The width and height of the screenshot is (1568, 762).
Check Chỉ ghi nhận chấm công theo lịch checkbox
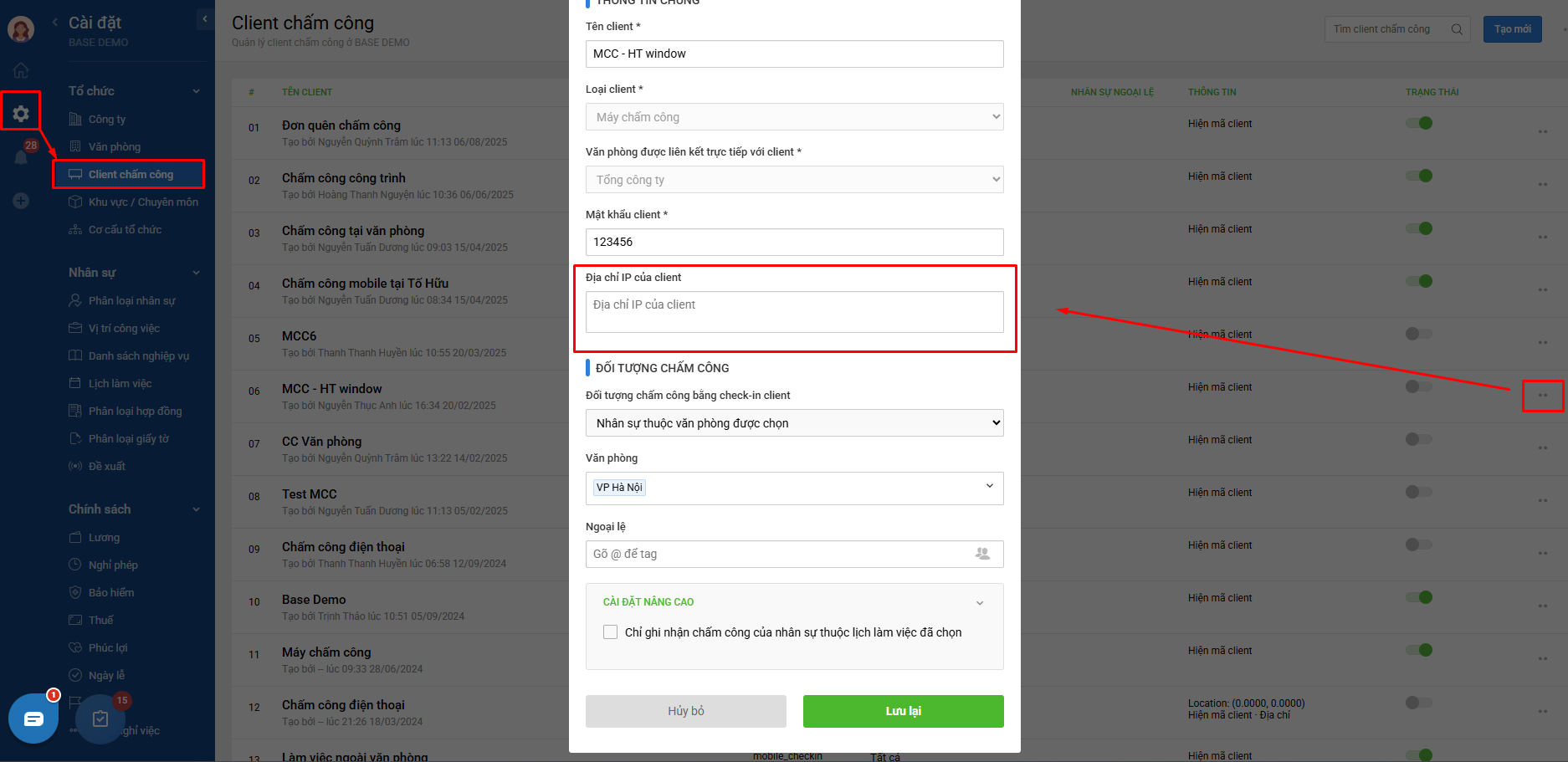click(610, 632)
